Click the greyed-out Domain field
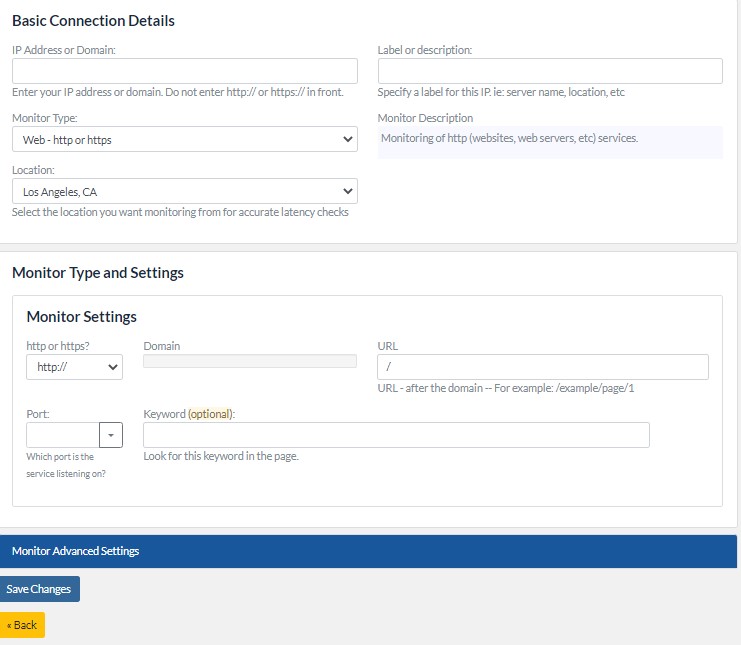The width and height of the screenshot is (741, 645). [250, 362]
